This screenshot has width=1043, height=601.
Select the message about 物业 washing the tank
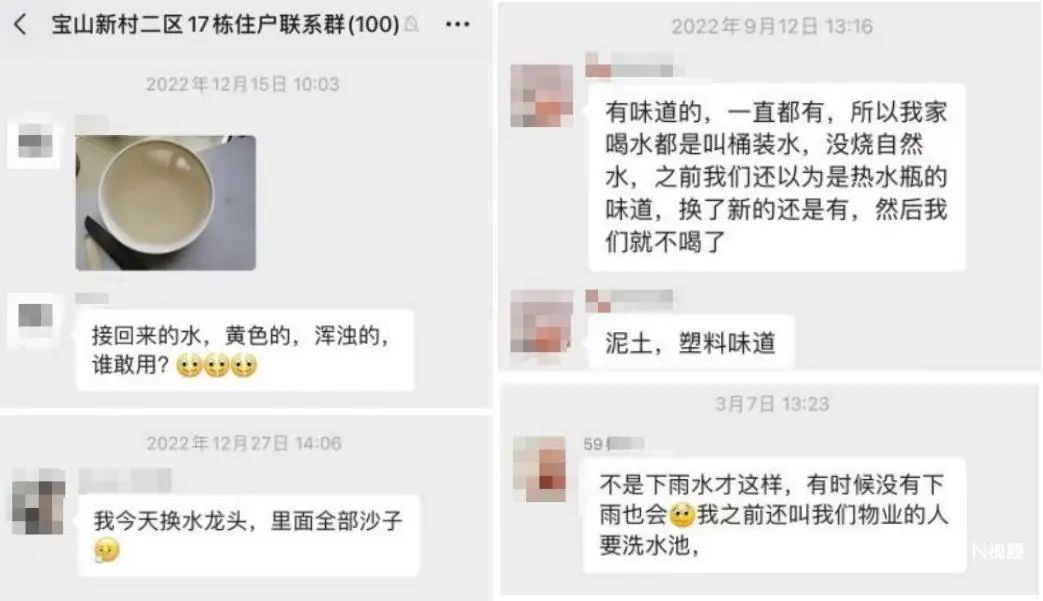774,515
